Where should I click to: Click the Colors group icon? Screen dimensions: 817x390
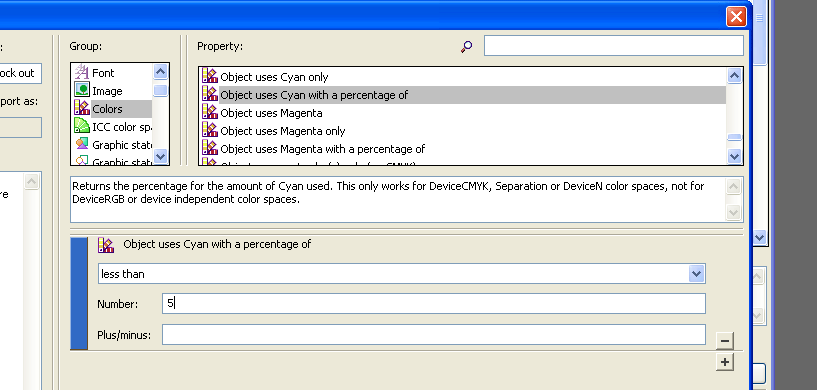click(81, 108)
